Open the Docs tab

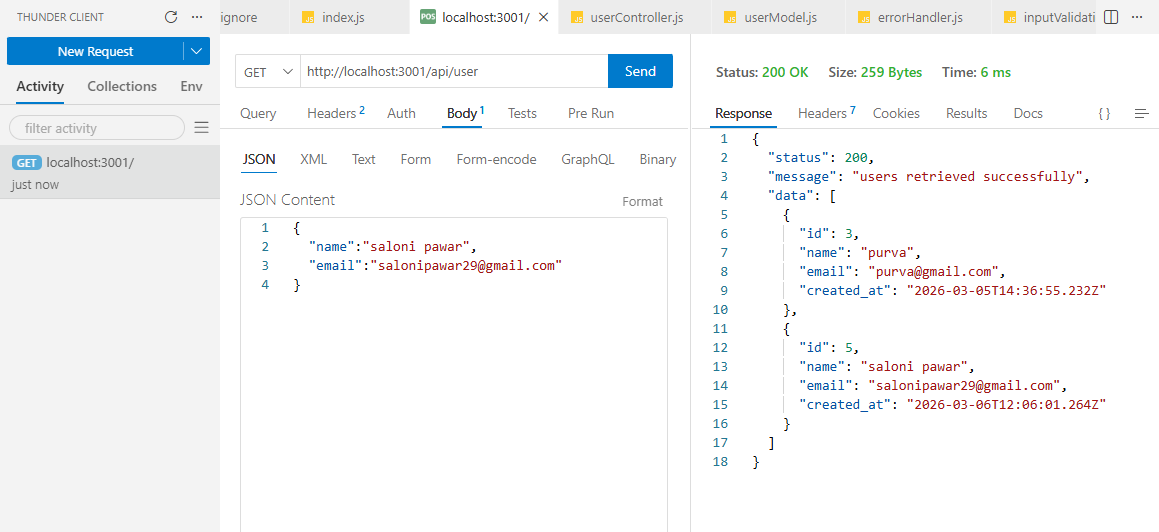pyautogui.click(x=1027, y=113)
